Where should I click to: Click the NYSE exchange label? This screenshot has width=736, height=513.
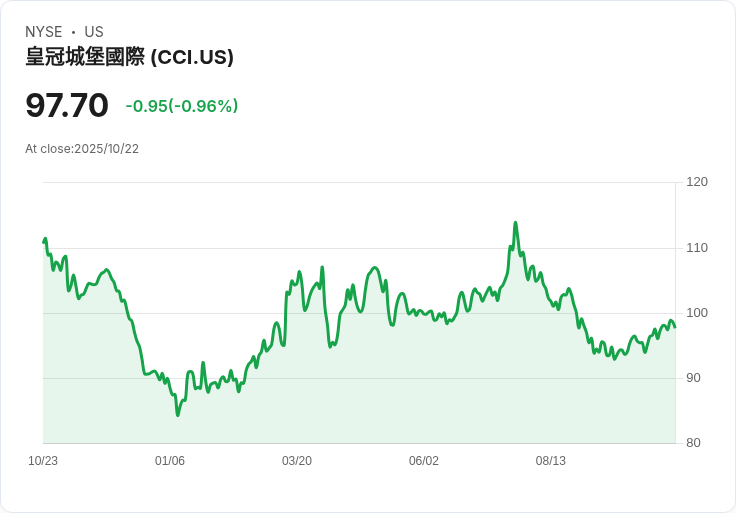pos(44,32)
